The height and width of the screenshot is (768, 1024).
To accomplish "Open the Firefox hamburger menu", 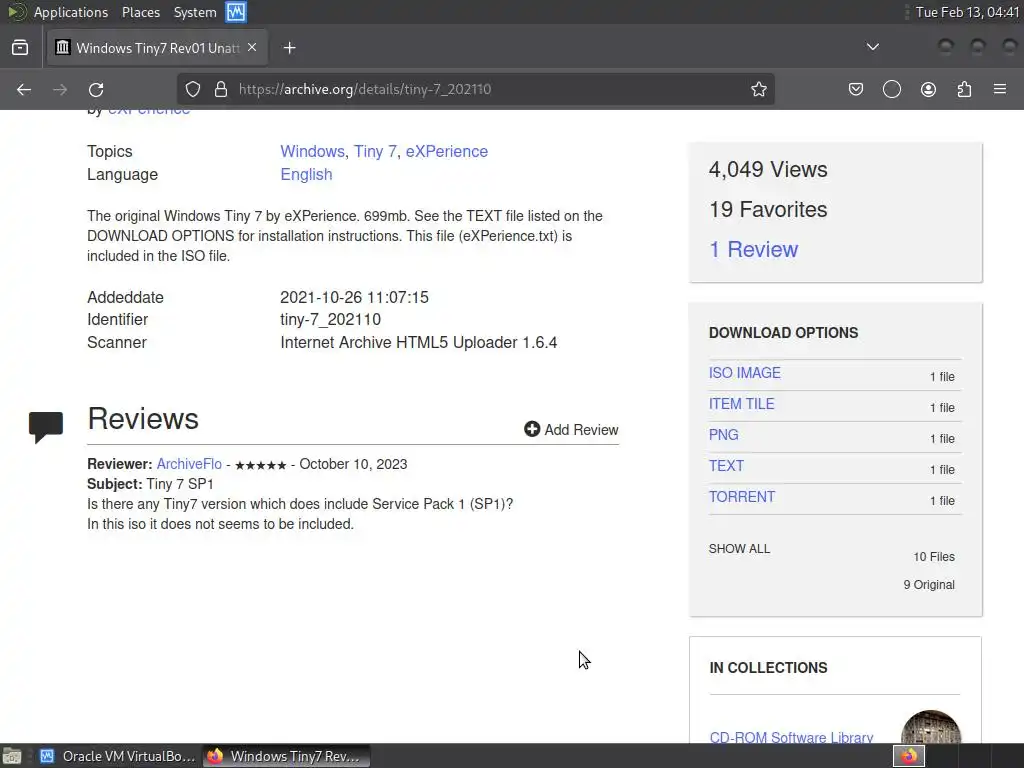I will click(999, 89).
